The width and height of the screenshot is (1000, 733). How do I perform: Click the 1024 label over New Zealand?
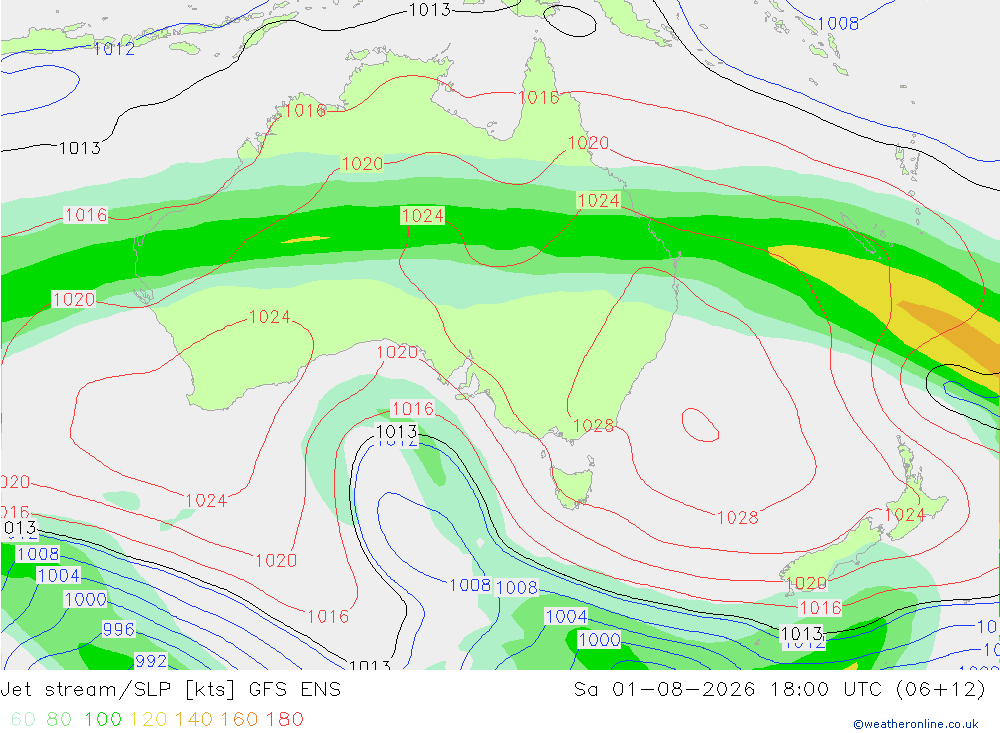(904, 515)
